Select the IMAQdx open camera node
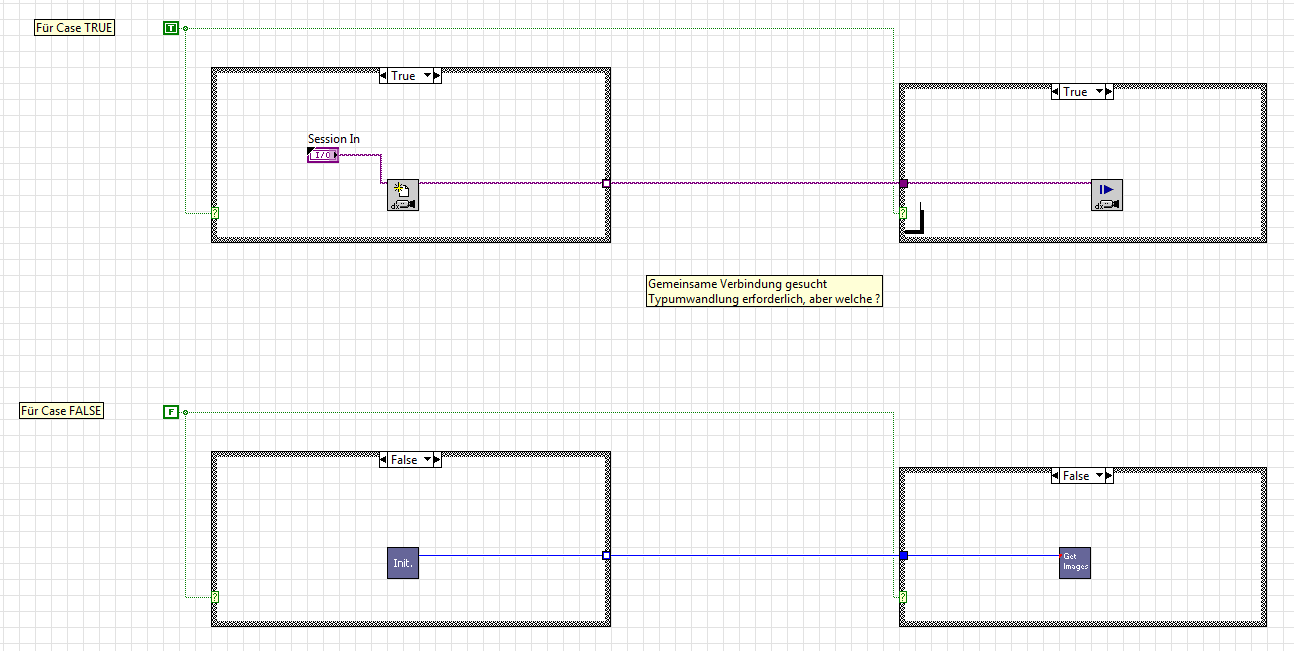Image resolution: width=1294 pixels, height=651 pixels. [x=403, y=195]
